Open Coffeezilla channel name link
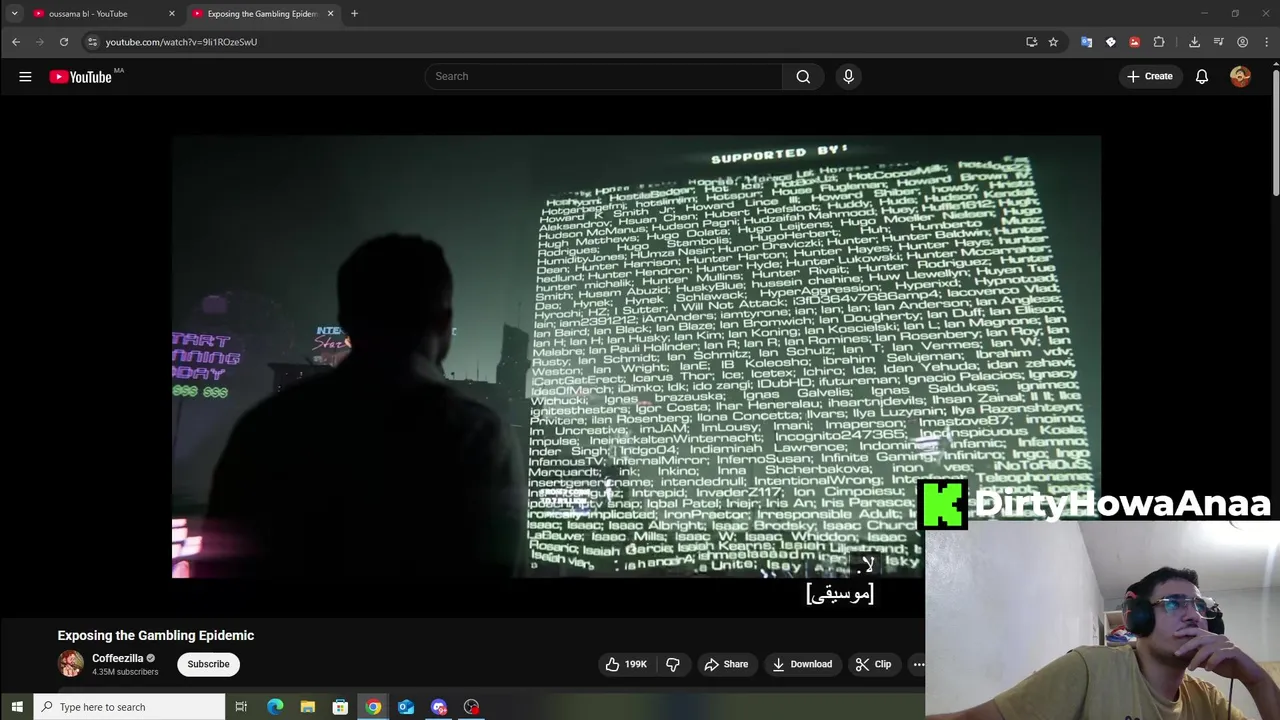1280x720 pixels. click(x=118, y=658)
